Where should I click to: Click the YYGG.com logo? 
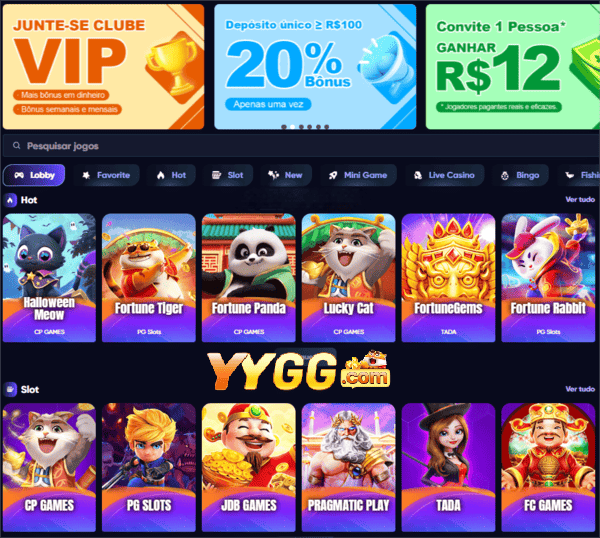[299, 370]
